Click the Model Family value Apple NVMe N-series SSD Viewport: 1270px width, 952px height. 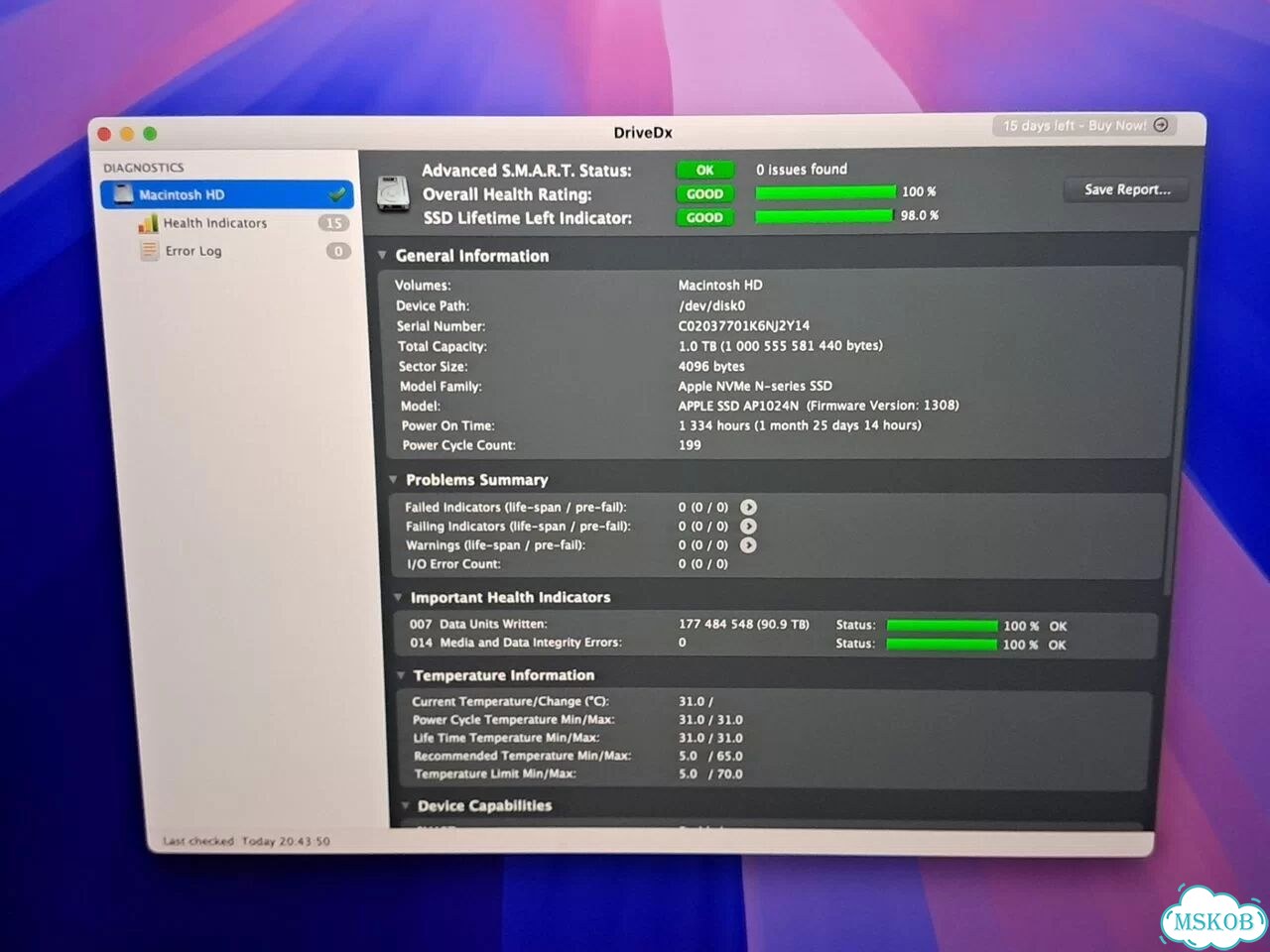pyautogui.click(x=755, y=386)
